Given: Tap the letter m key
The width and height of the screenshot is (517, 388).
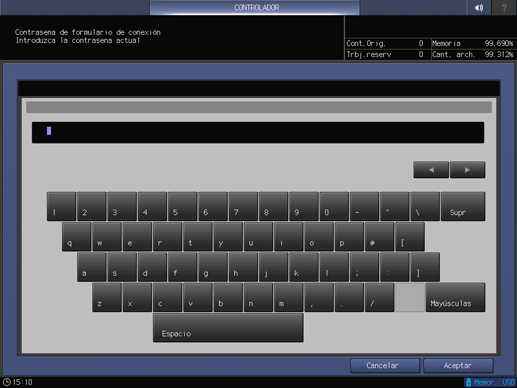Looking at the screenshot, I should click(289, 298).
